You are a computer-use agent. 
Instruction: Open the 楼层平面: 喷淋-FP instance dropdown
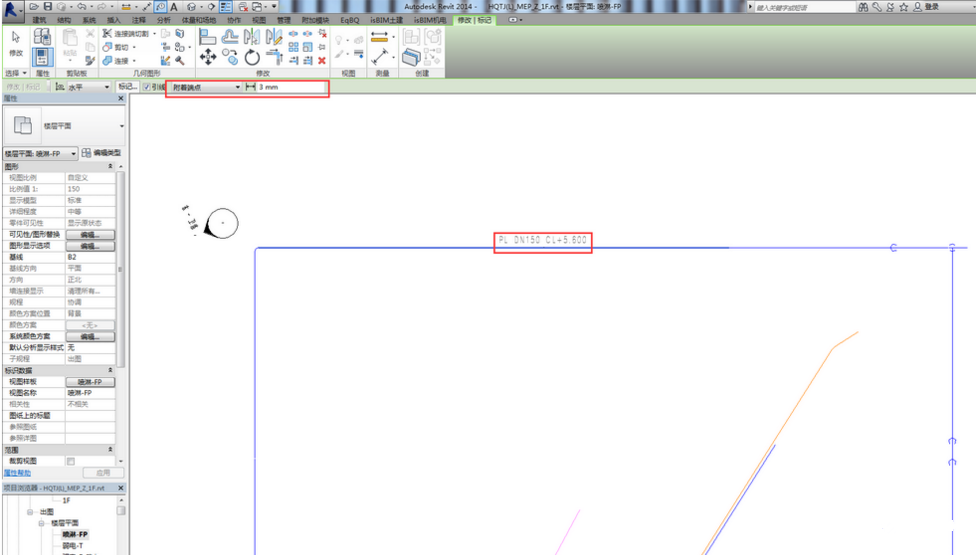(41, 153)
